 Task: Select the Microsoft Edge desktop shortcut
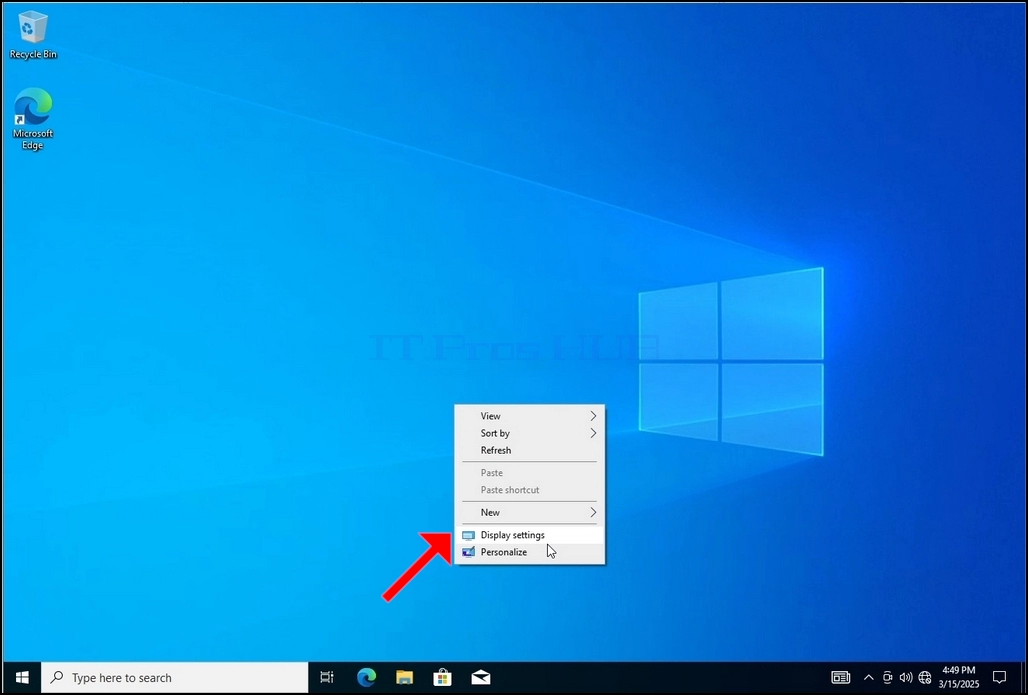(x=33, y=119)
